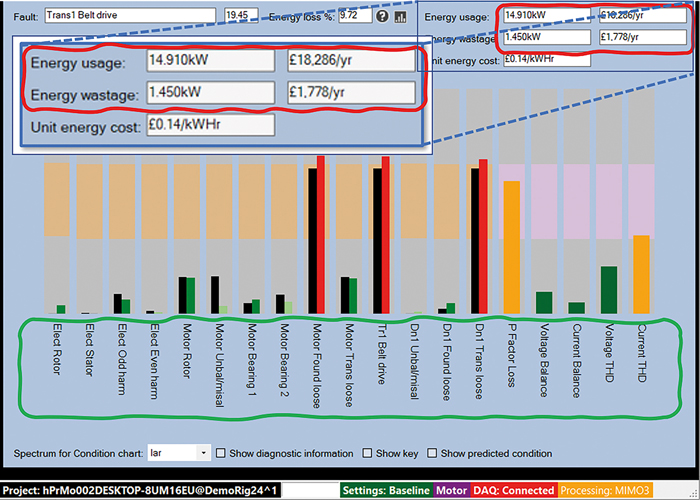
Task: Click the help question mark icon
Action: (381, 16)
